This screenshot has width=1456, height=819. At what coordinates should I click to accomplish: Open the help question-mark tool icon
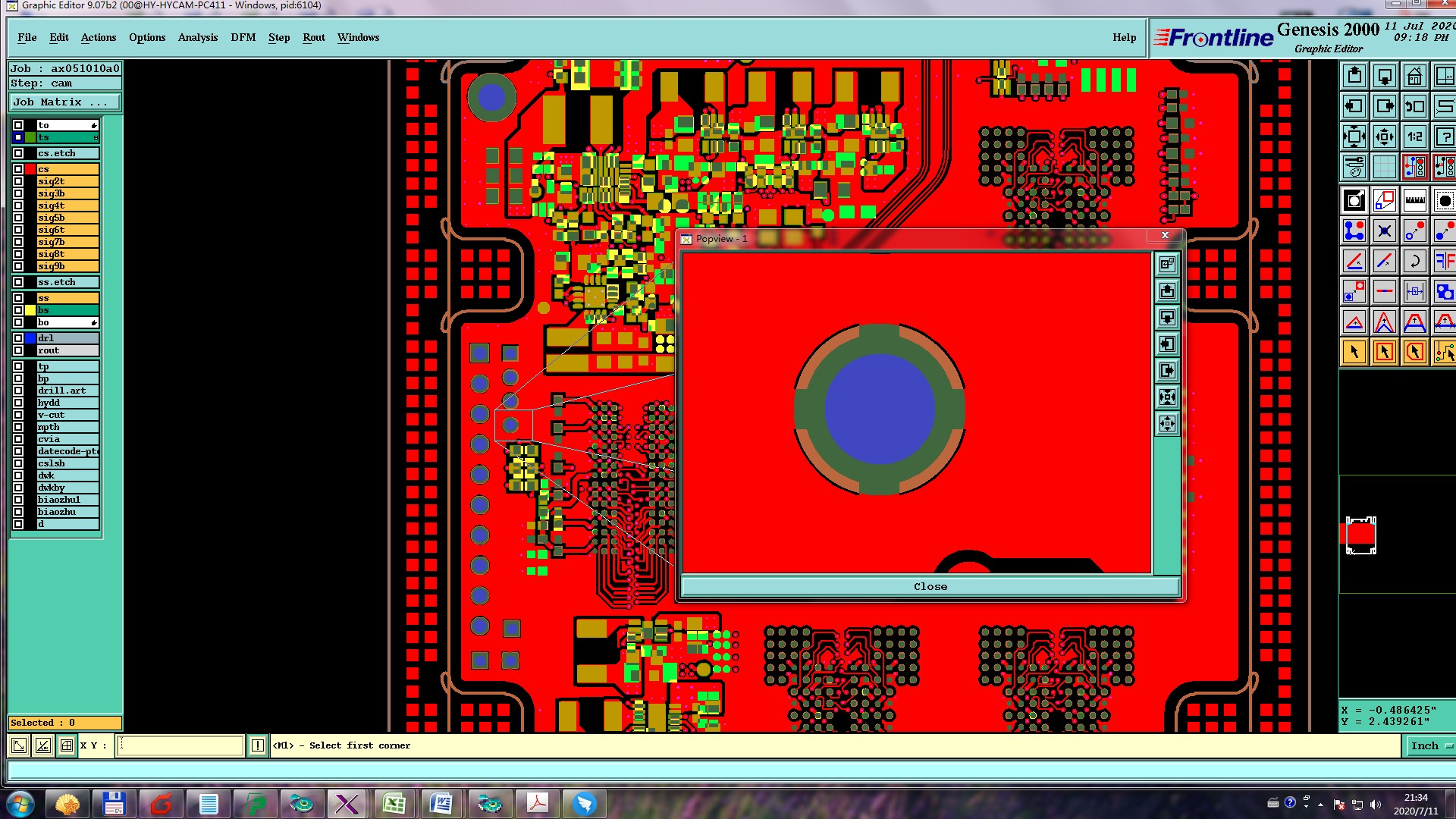[1444, 137]
